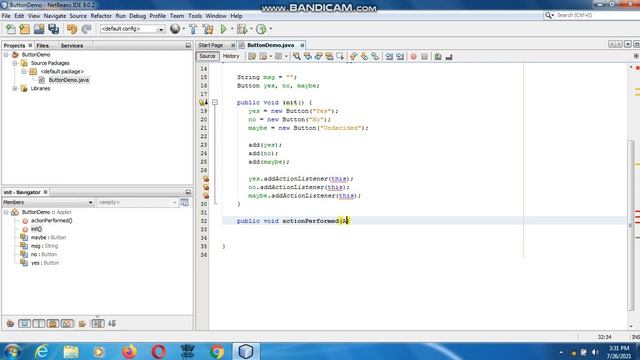Collapse the default package tree node
Viewport: 640px width, 360px height.
[x=24, y=71]
